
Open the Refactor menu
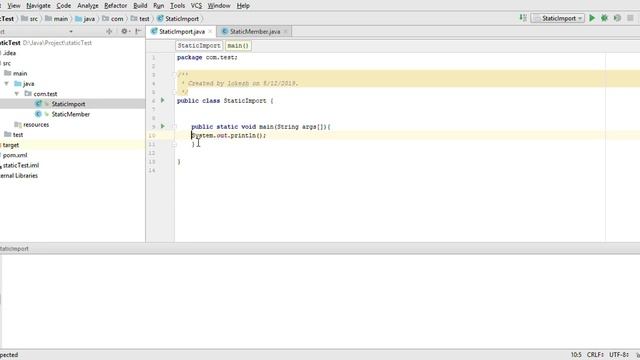116,6
